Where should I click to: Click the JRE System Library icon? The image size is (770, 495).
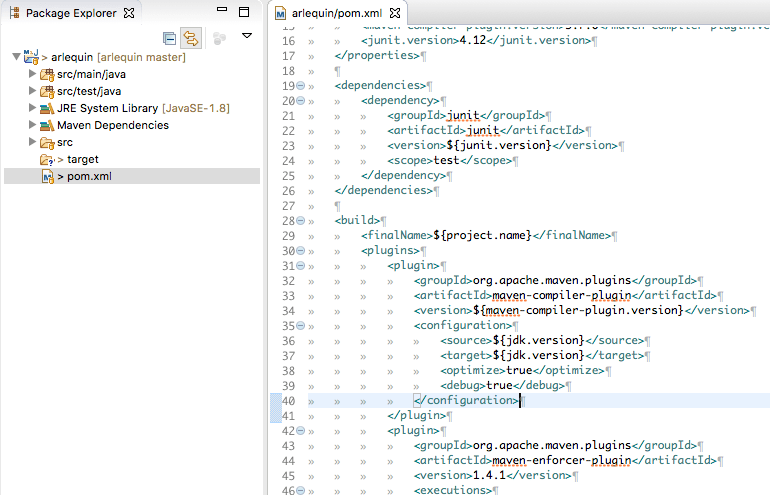coord(47,108)
